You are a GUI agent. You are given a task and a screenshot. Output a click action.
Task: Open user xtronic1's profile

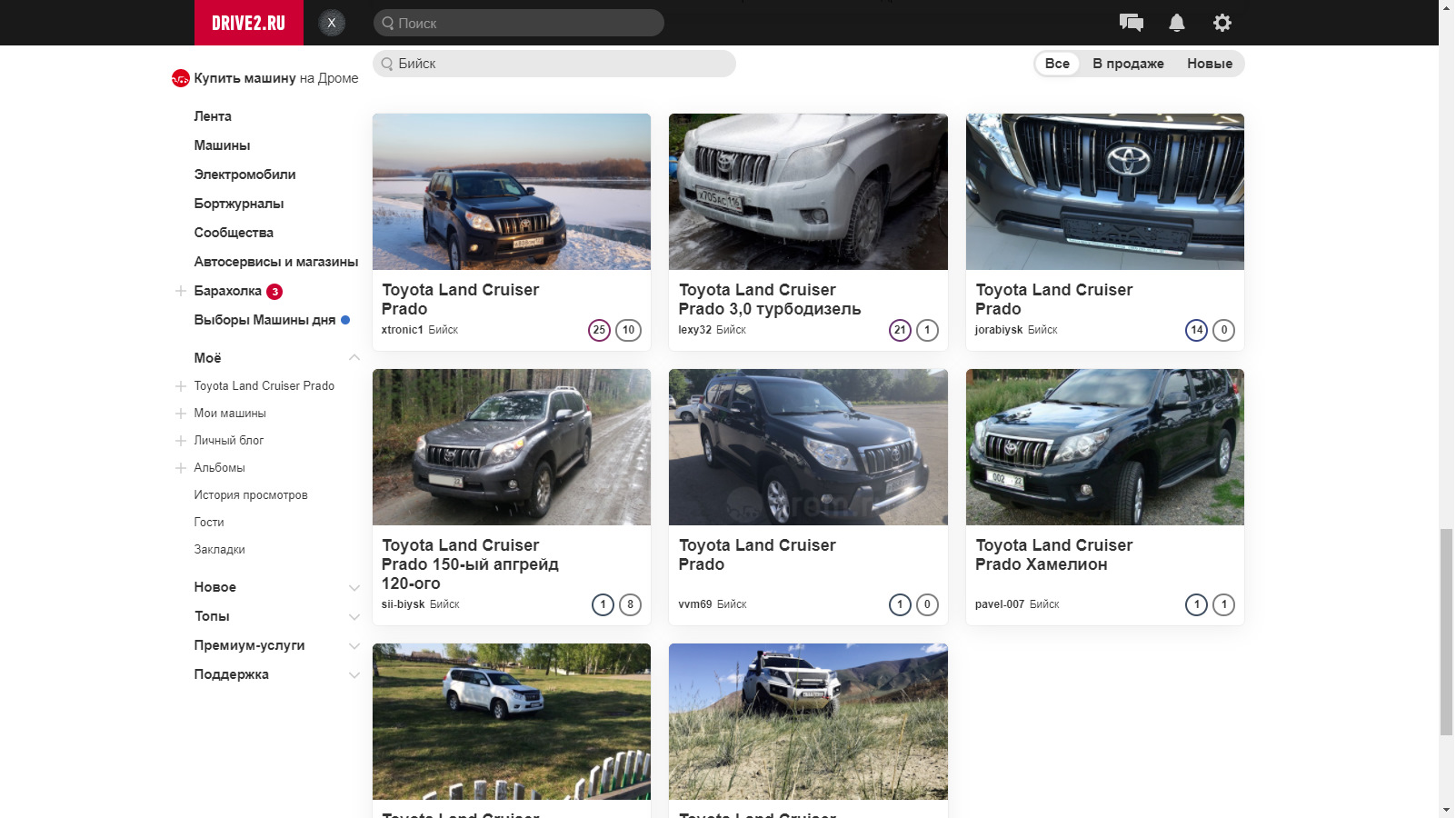point(403,330)
